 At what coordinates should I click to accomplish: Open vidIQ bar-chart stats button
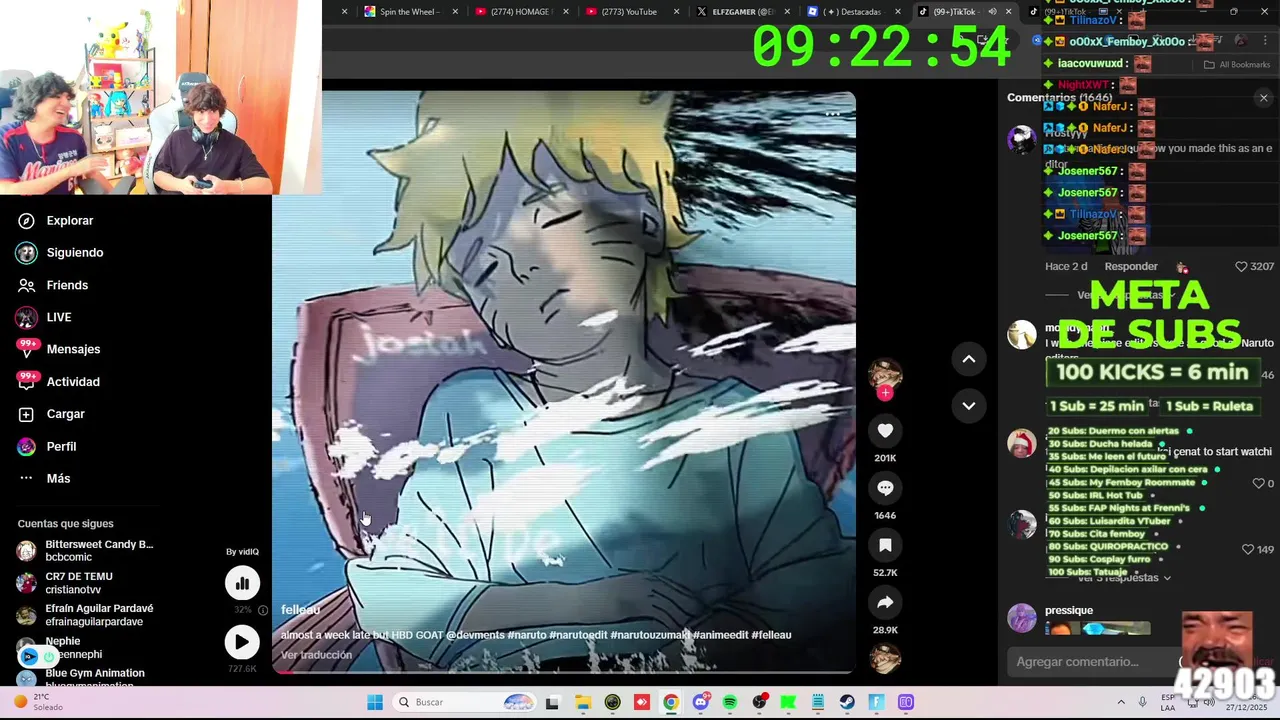242,583
